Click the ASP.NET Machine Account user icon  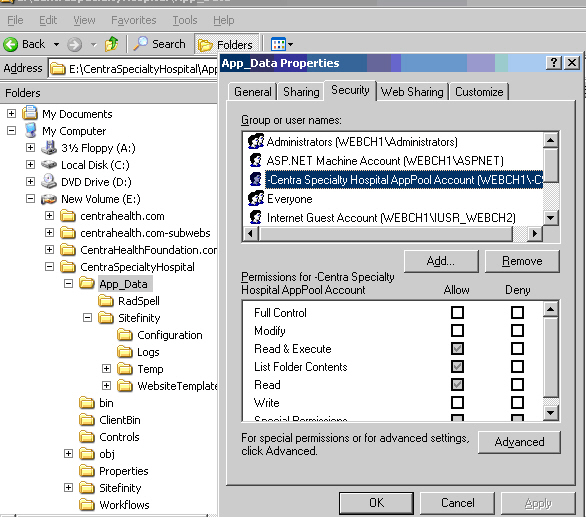pyautogui.click(x=256, y=160)
